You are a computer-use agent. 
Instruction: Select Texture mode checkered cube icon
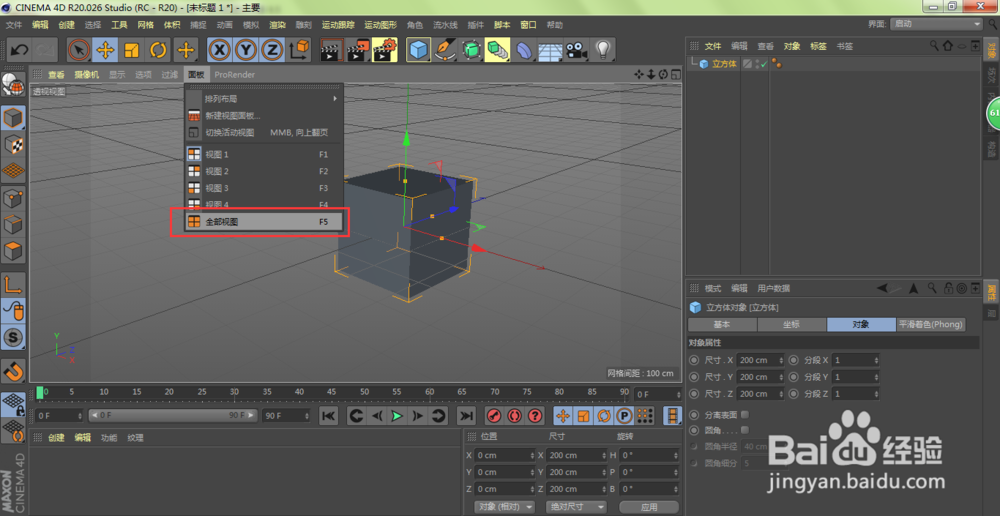pos(13,144)
